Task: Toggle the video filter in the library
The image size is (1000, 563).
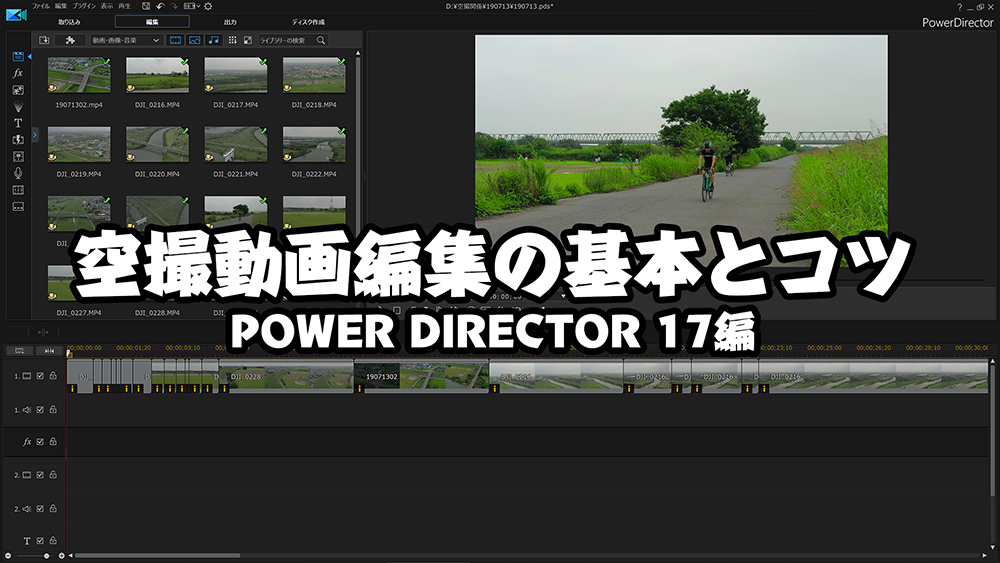Action: point(175,40)
